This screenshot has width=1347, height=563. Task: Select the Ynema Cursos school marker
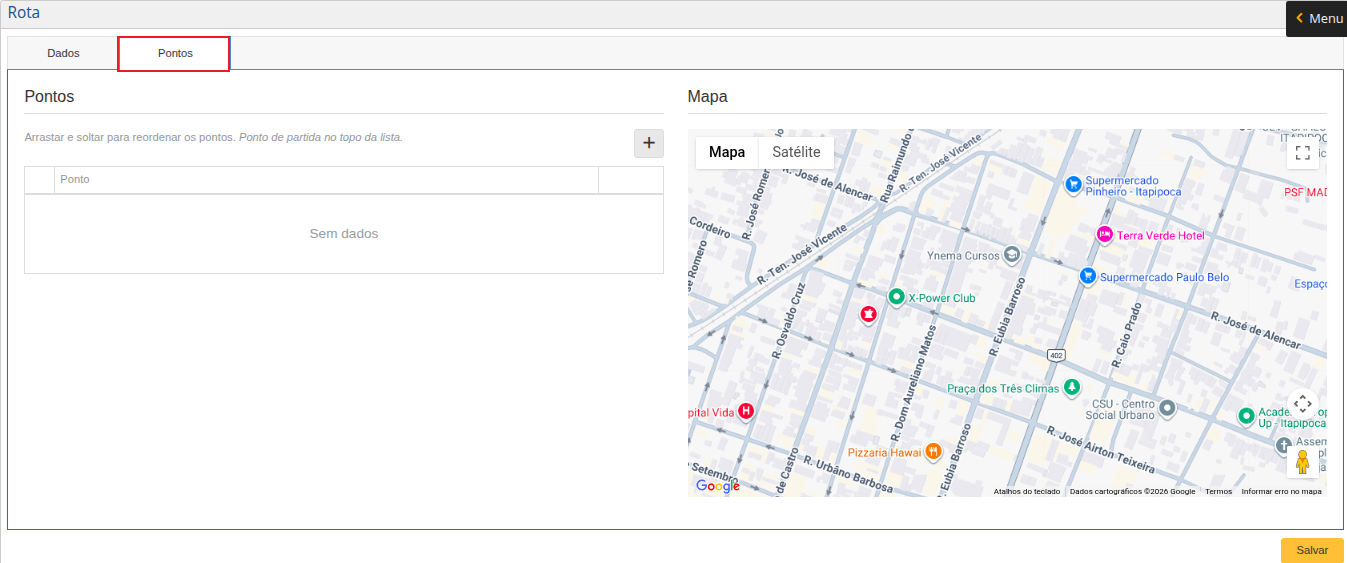pos(1012,255)
